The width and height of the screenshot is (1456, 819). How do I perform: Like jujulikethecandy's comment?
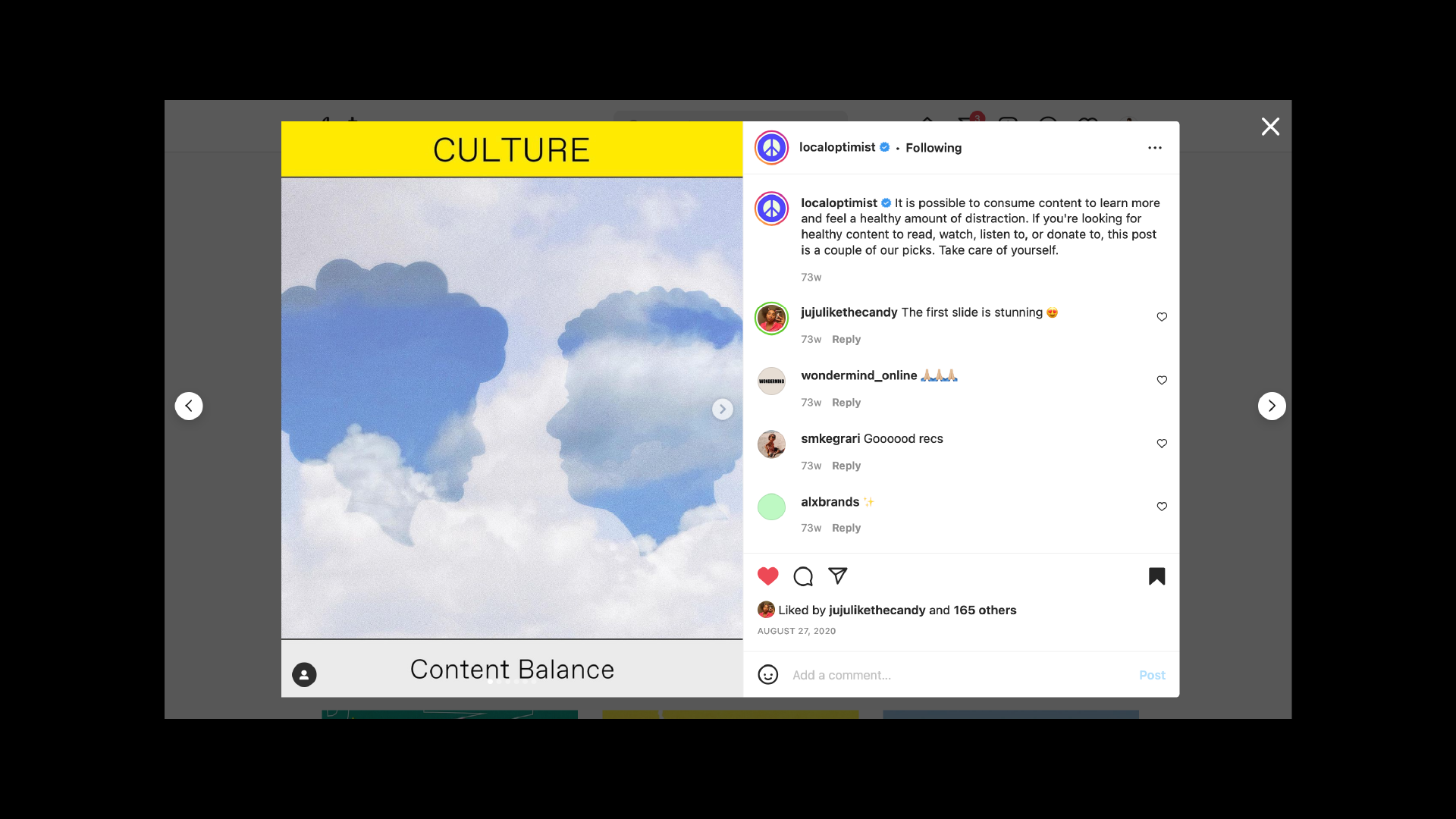coord(1162,317)
